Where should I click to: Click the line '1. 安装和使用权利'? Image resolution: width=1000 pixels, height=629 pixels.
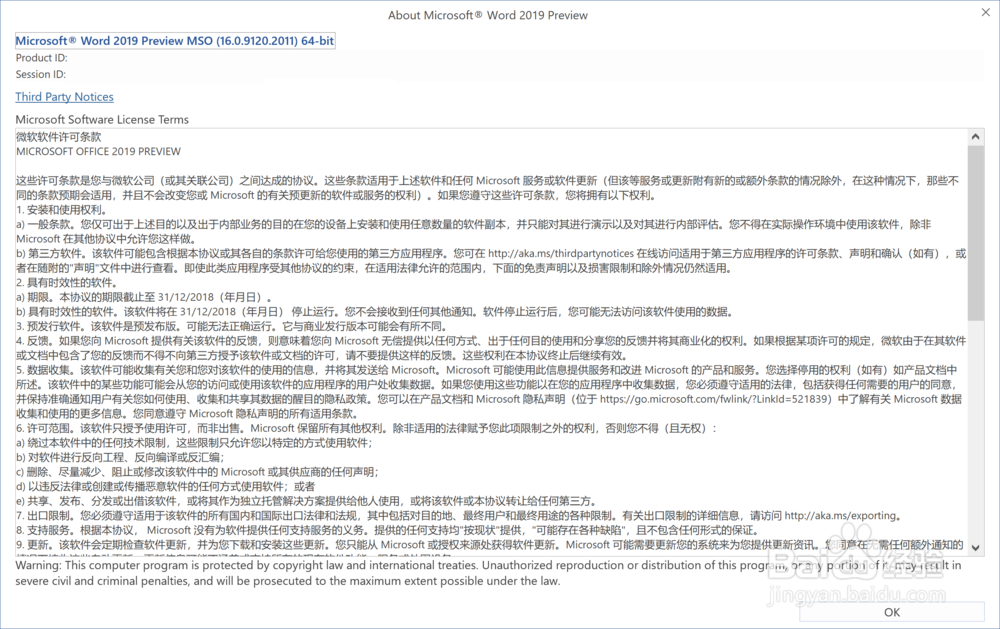click(x=62, y=210)
